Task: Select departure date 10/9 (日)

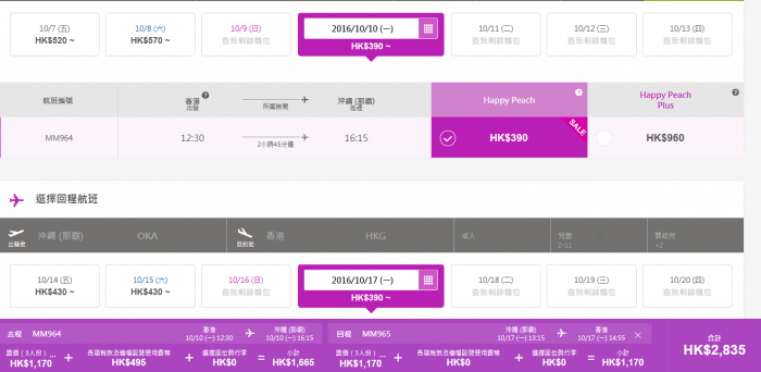Action: [x=246, y=34]
